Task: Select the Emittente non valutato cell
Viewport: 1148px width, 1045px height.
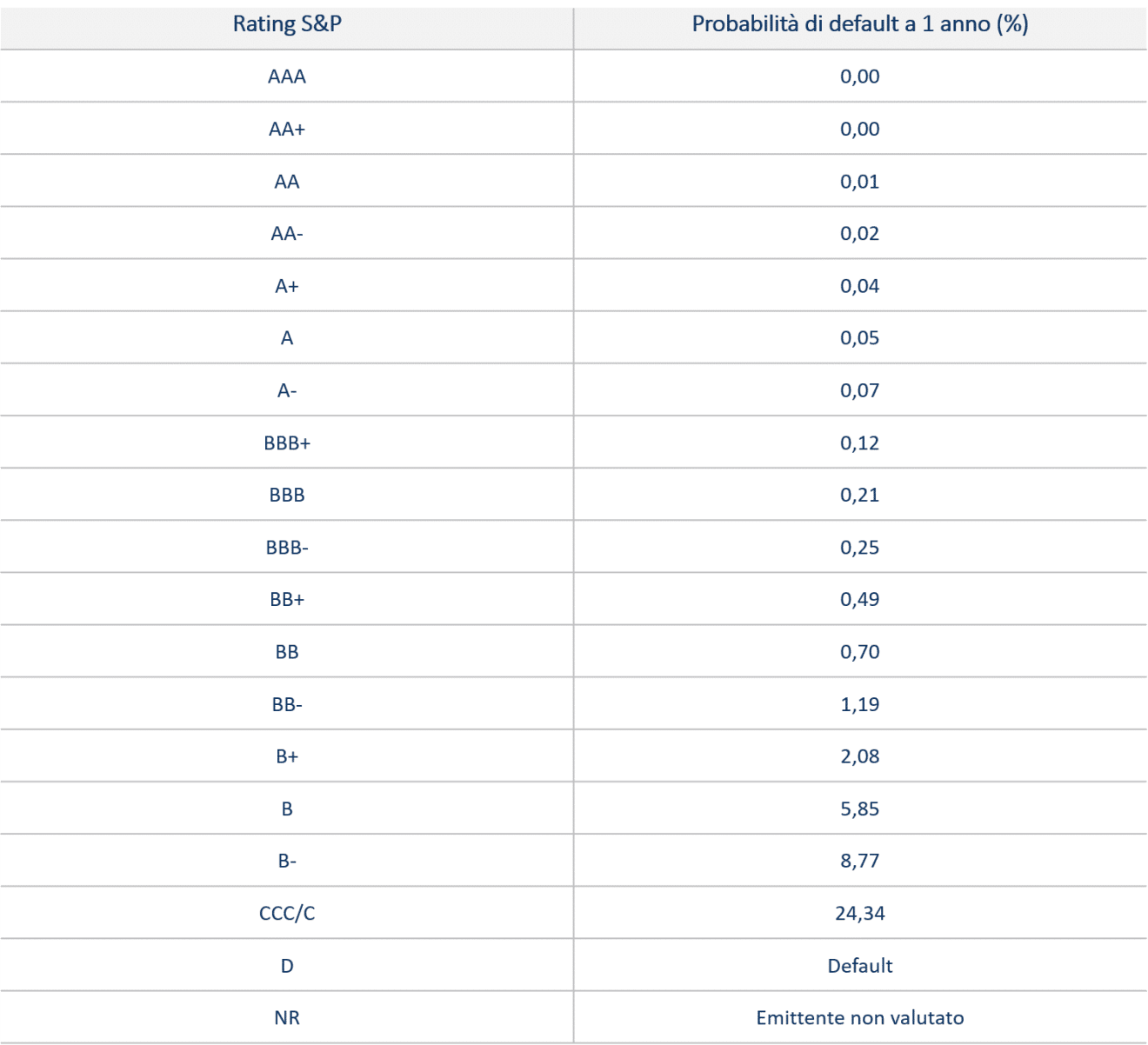Action: [859, 1017]
